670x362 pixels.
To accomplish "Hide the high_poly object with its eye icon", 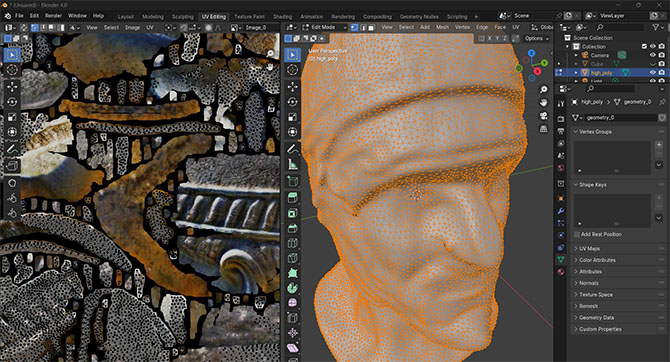I will click(652, 73).
